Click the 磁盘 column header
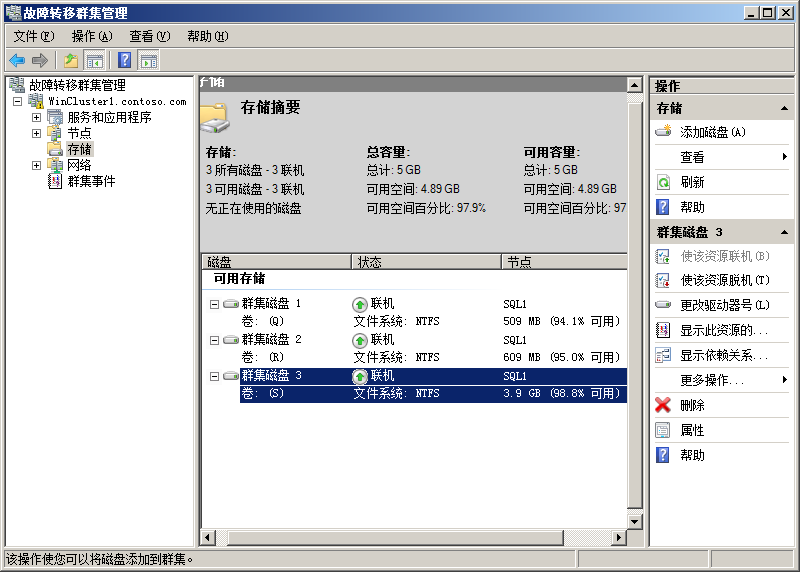This screenshot has width=800, height=572. (277, 262)
